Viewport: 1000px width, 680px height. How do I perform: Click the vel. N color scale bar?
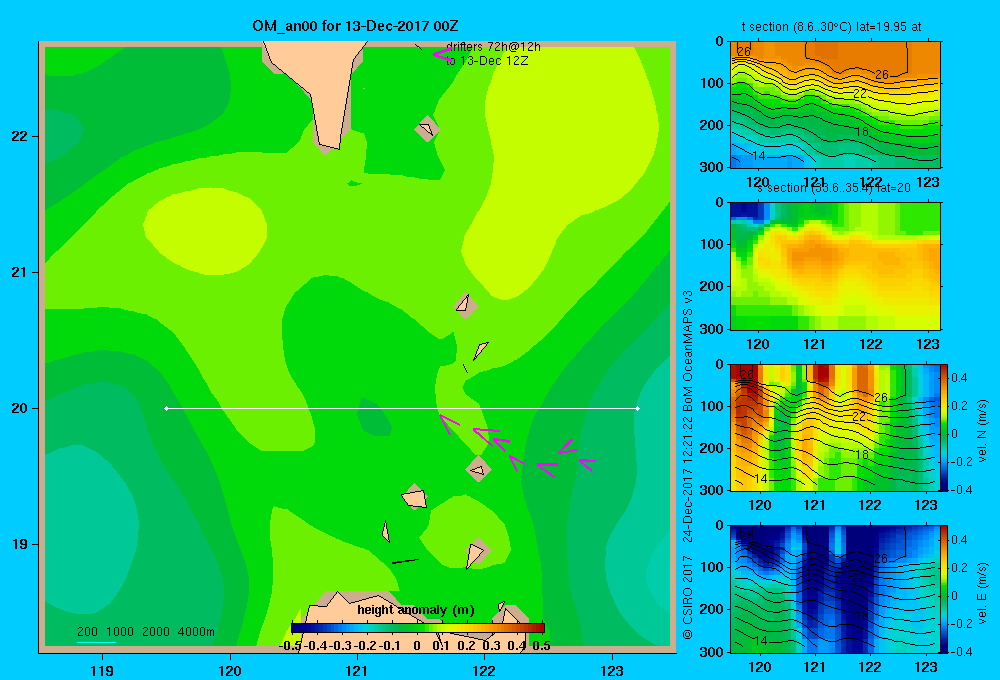click(x=945, y=427)
